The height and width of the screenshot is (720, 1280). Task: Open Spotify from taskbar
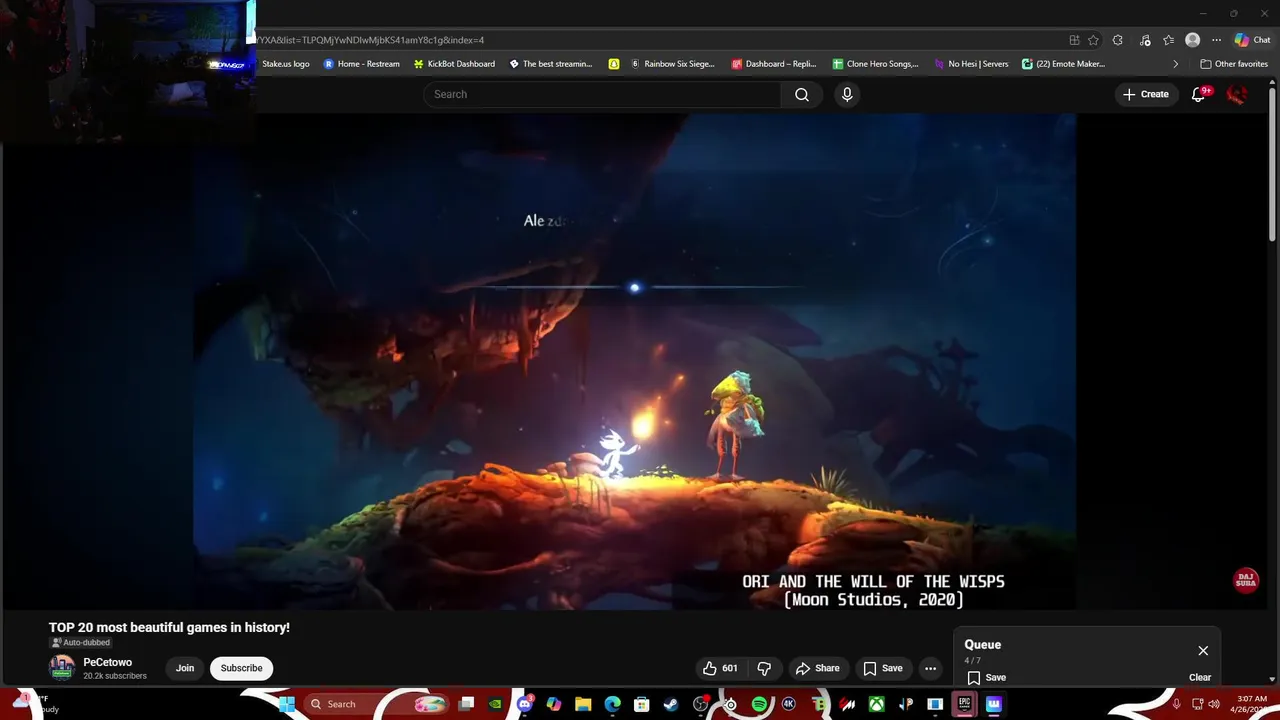pos(759,704)
